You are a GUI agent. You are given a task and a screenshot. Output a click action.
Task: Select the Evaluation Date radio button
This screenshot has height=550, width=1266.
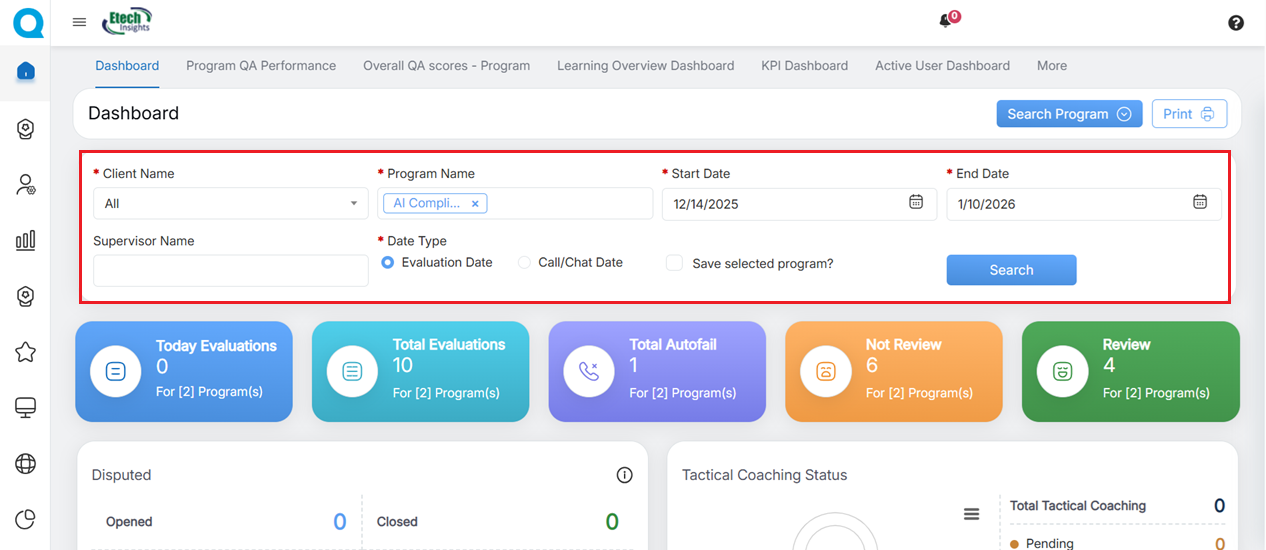coord(388,263)
